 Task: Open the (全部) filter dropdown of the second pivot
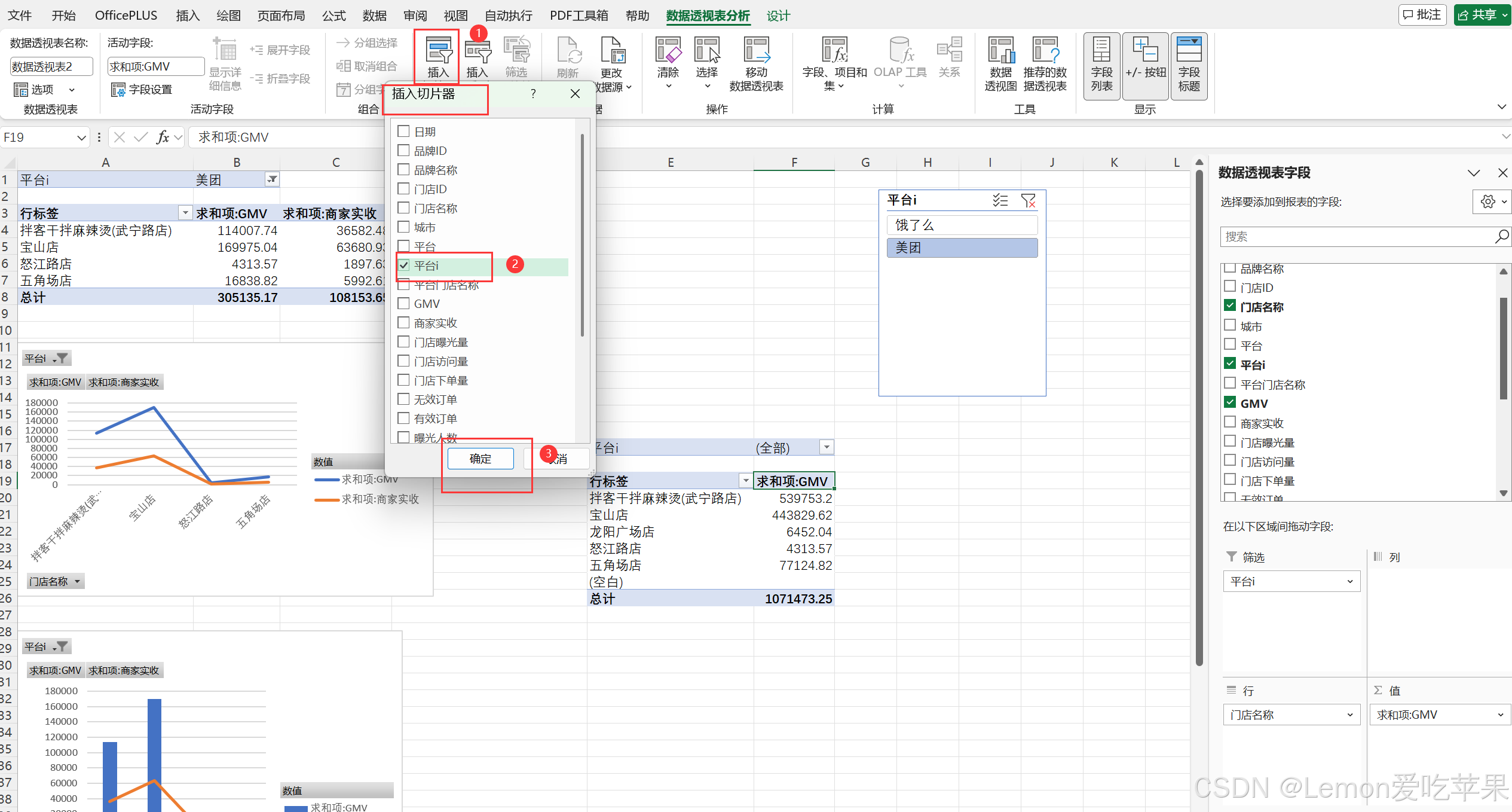point(827,447)
